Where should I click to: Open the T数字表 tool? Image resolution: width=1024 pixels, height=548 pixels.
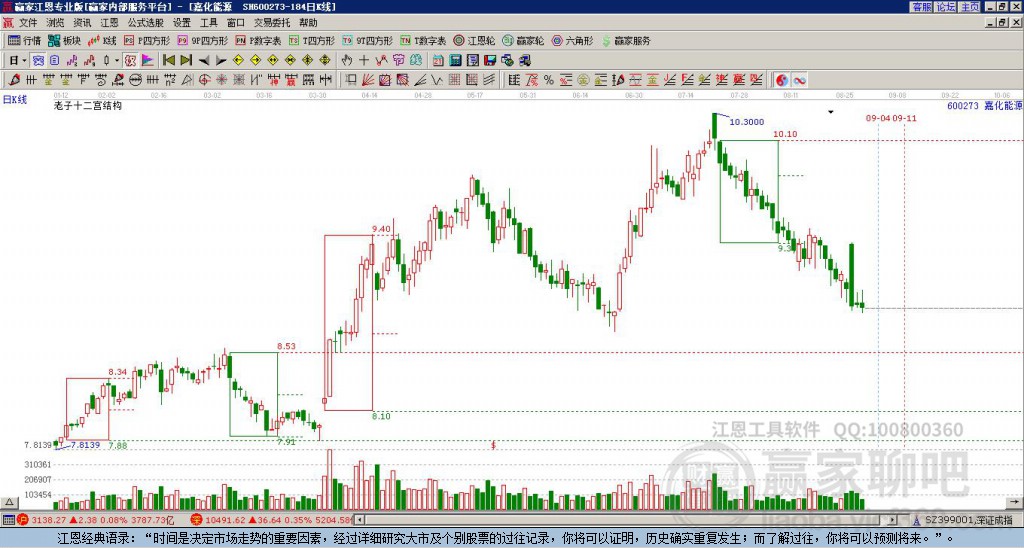(423, 40)
